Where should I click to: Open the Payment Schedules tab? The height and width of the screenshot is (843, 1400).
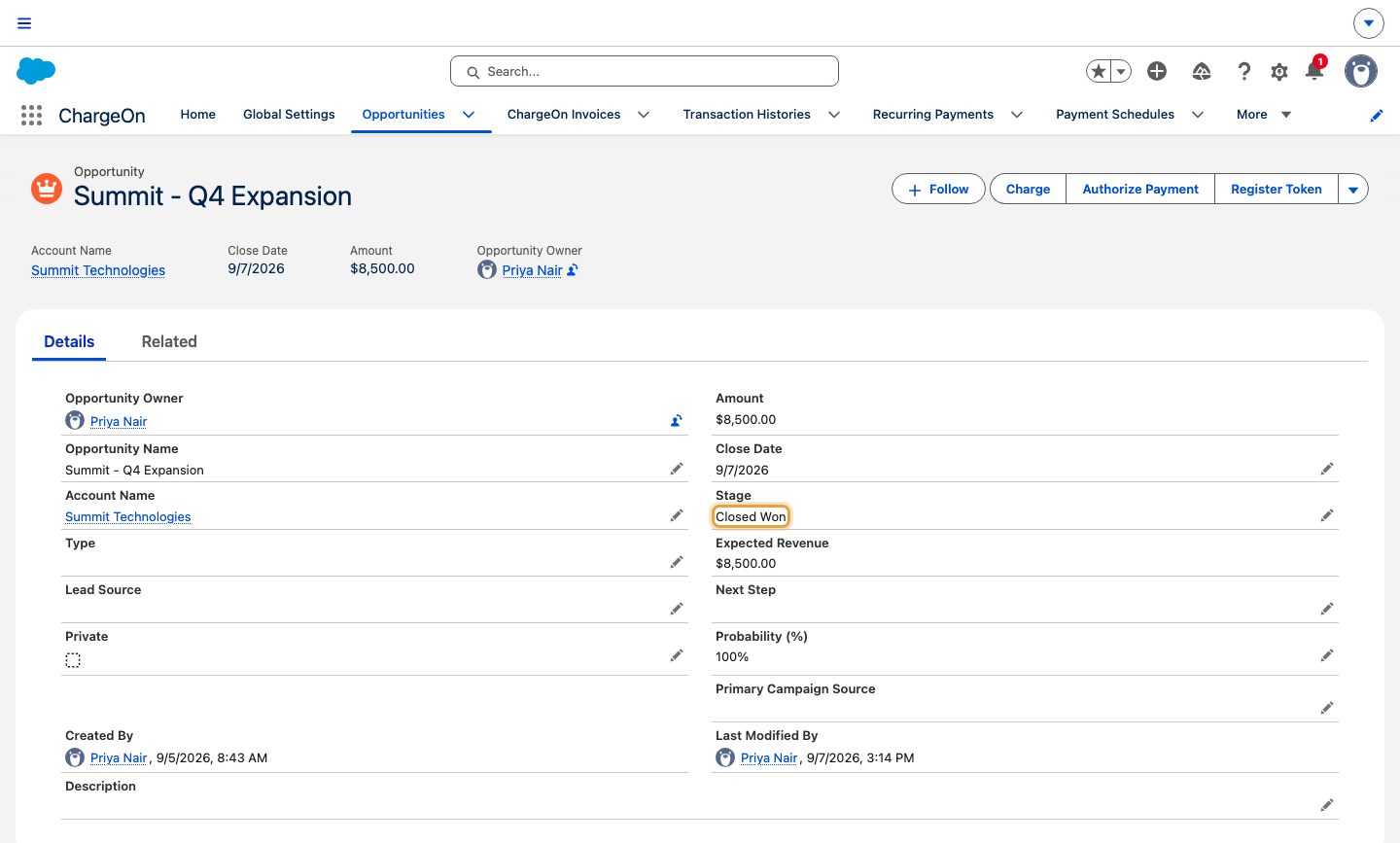click(x=1115, y=115)
